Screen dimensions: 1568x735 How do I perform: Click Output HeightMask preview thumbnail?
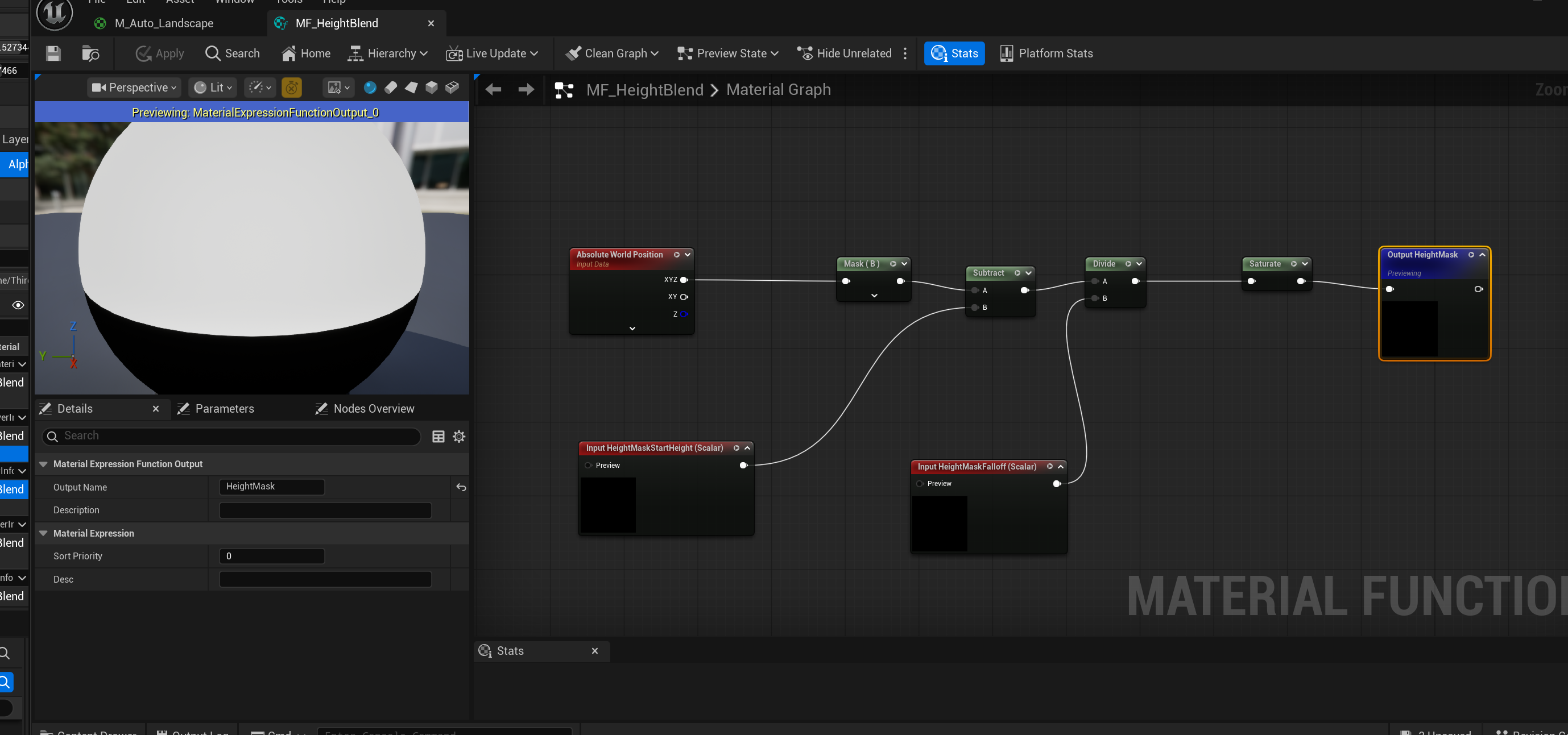1410,329
